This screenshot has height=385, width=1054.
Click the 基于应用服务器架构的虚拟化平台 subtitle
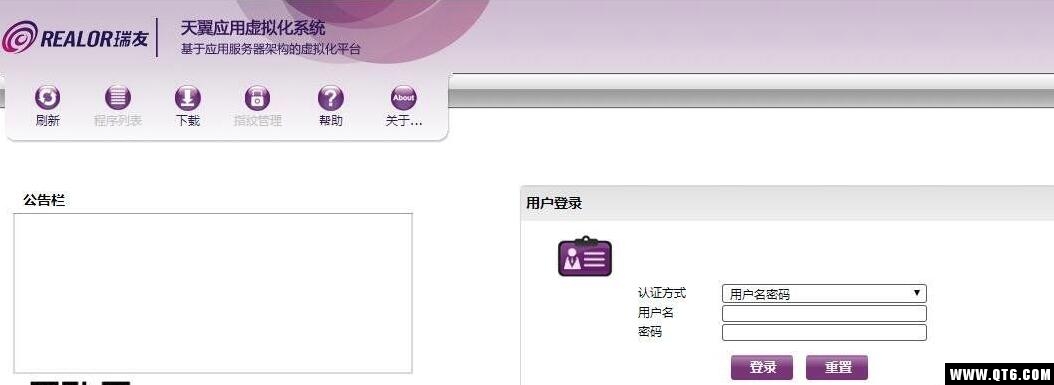[270, 49]
